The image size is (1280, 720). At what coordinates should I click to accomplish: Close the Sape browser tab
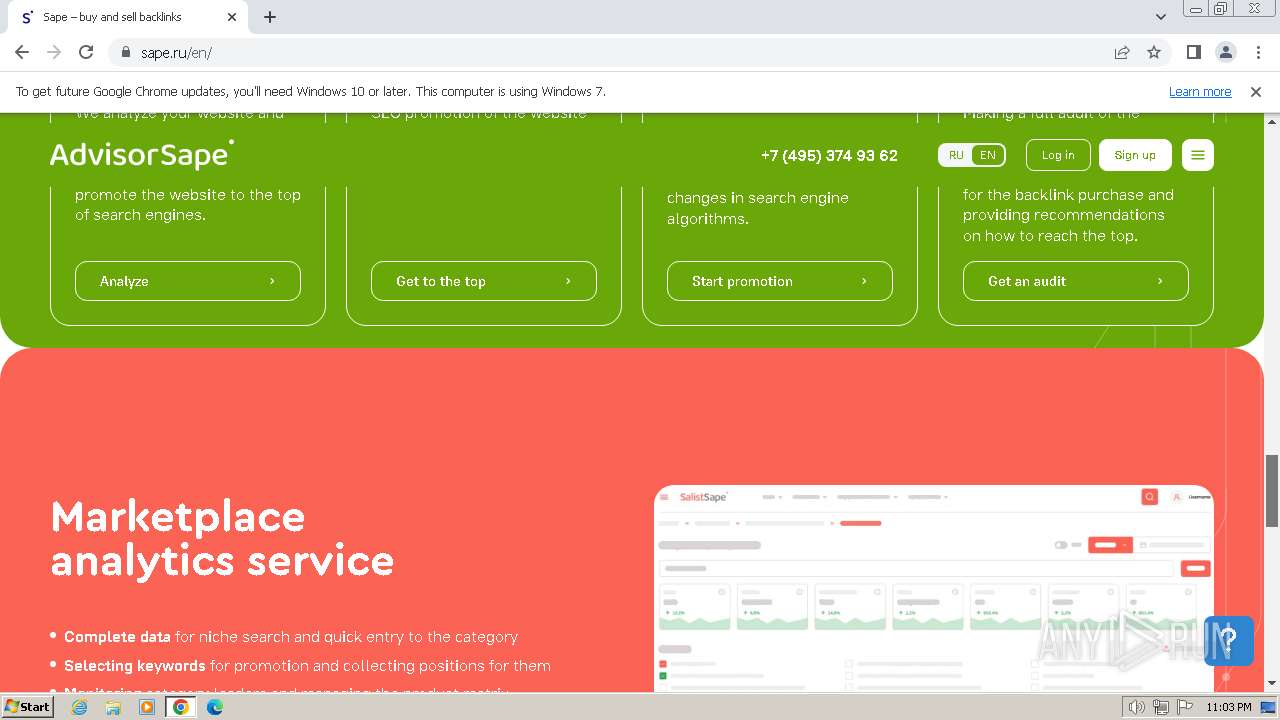click(x=232, y=17)
